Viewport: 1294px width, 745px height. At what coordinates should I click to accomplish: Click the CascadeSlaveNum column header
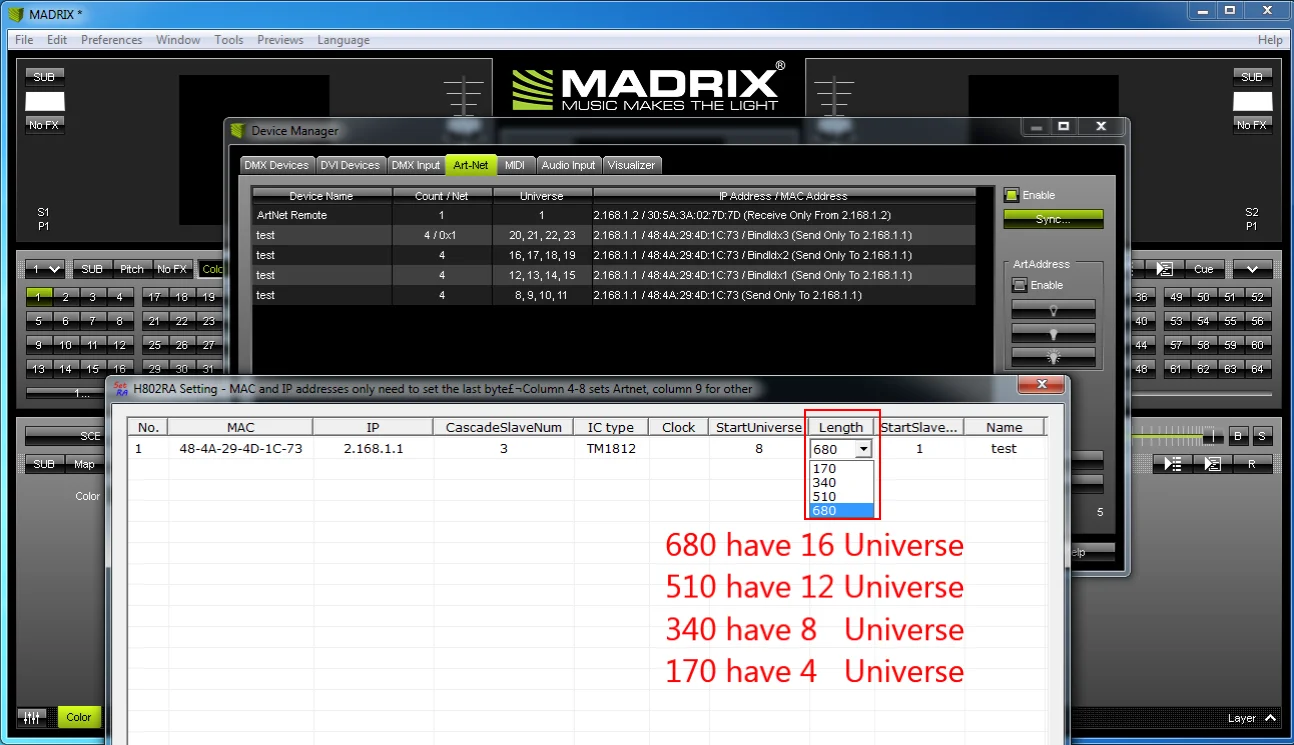point(504,427)
